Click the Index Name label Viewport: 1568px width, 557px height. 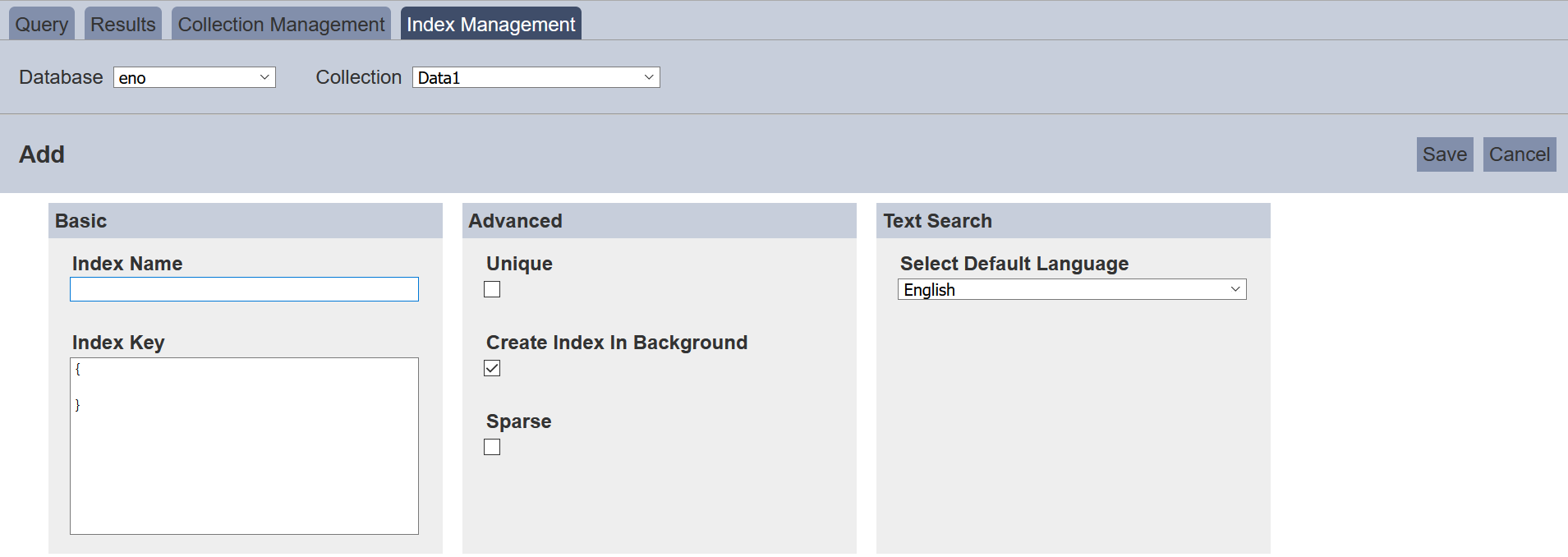click(127, 264)
